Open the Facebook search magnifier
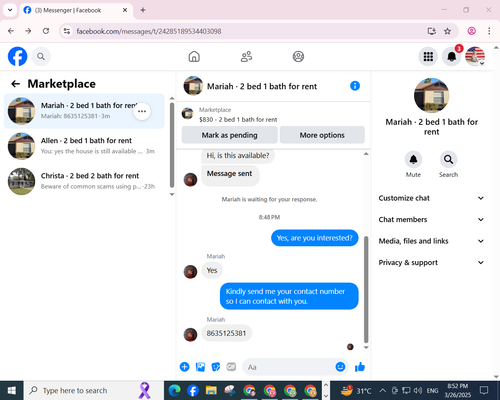The image size is (500, 400). click(41, 57)
